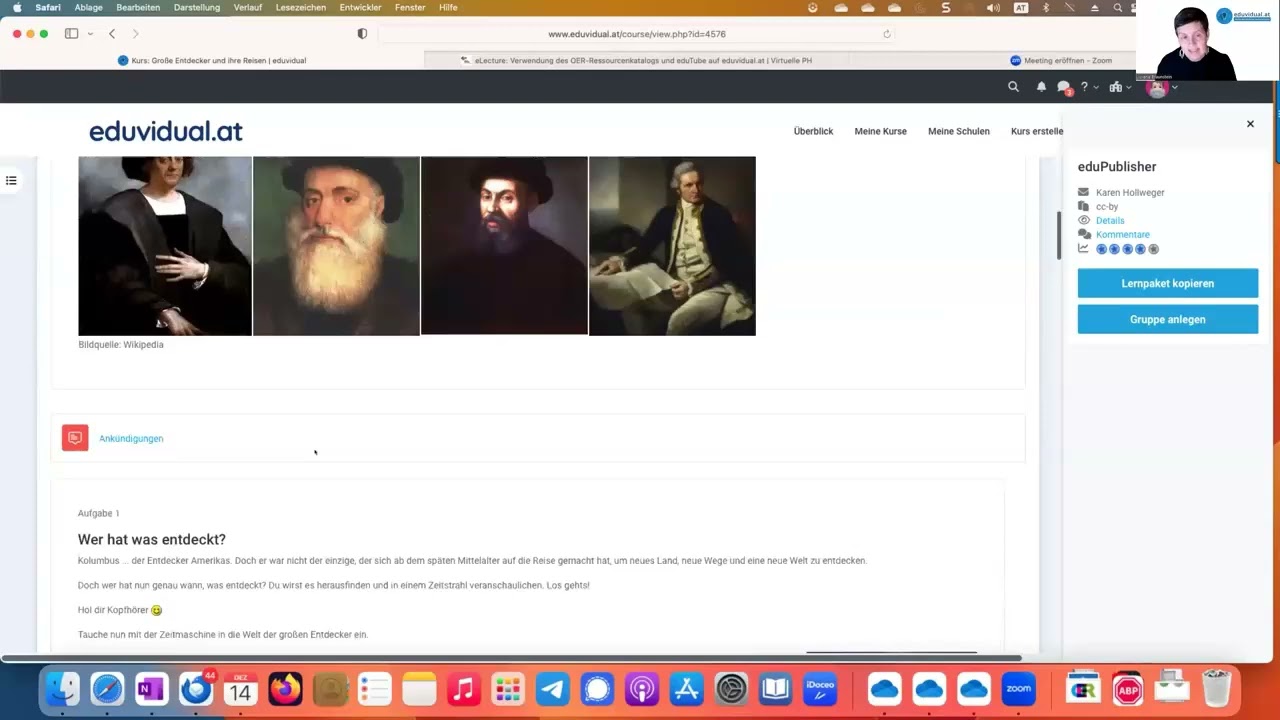Click the Bluetooth icon in the menu bar

tap(1046, 7)
